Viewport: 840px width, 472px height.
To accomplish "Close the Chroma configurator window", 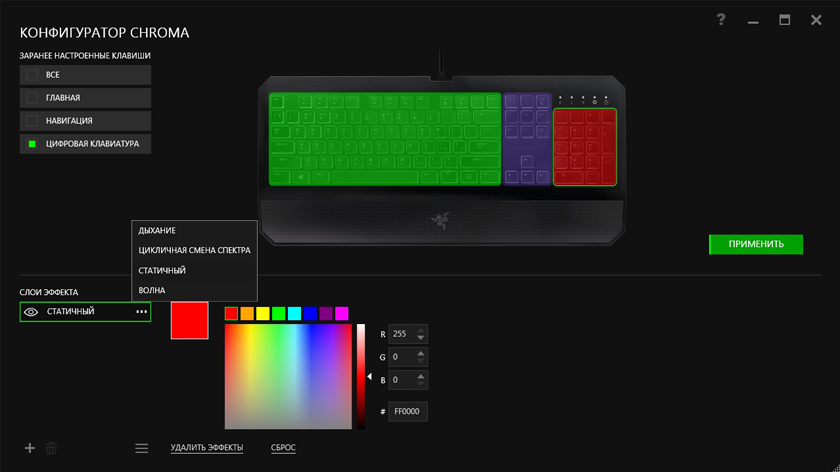I will pos(816,20).
